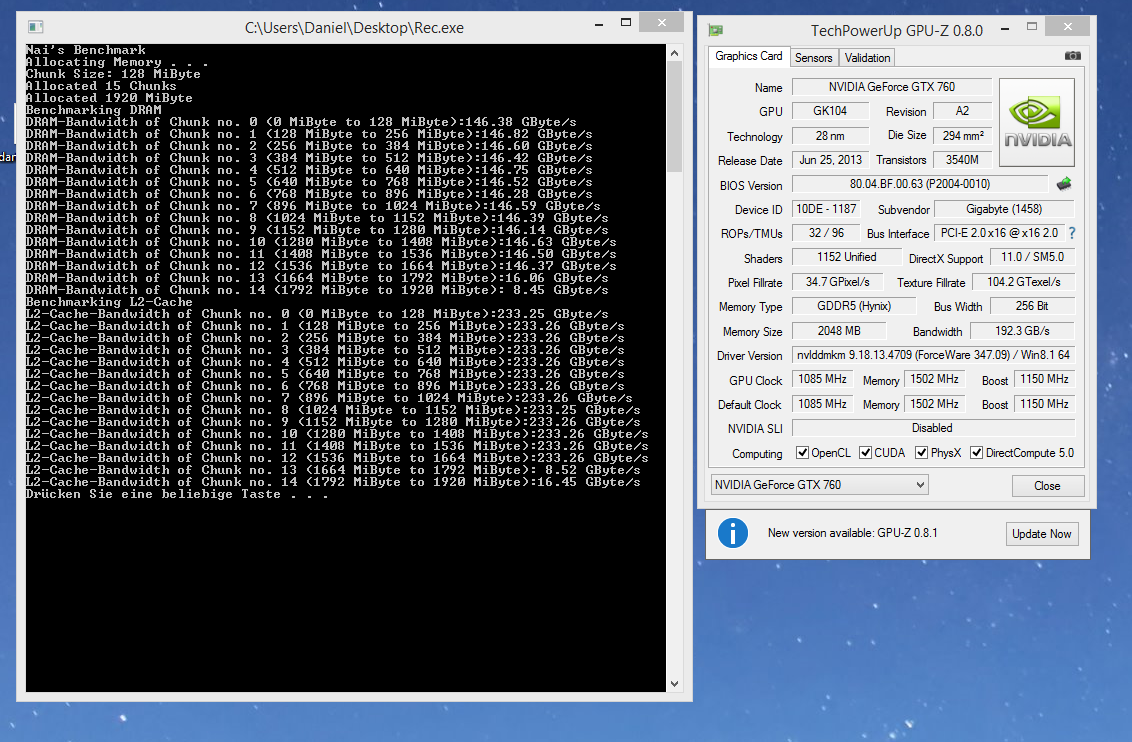Click the Revision field showing A2
Screen dimensions: 1132x742
click(x=962, y=111)
